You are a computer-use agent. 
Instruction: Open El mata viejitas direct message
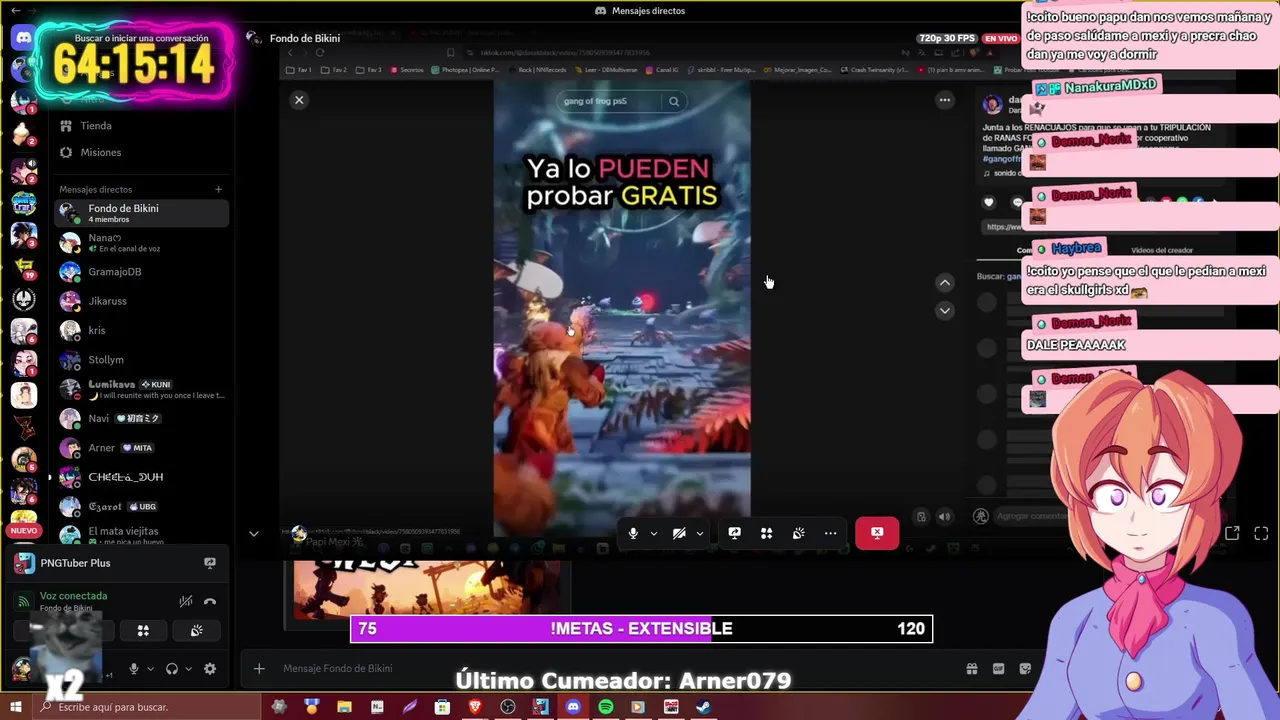pos(141,536)
